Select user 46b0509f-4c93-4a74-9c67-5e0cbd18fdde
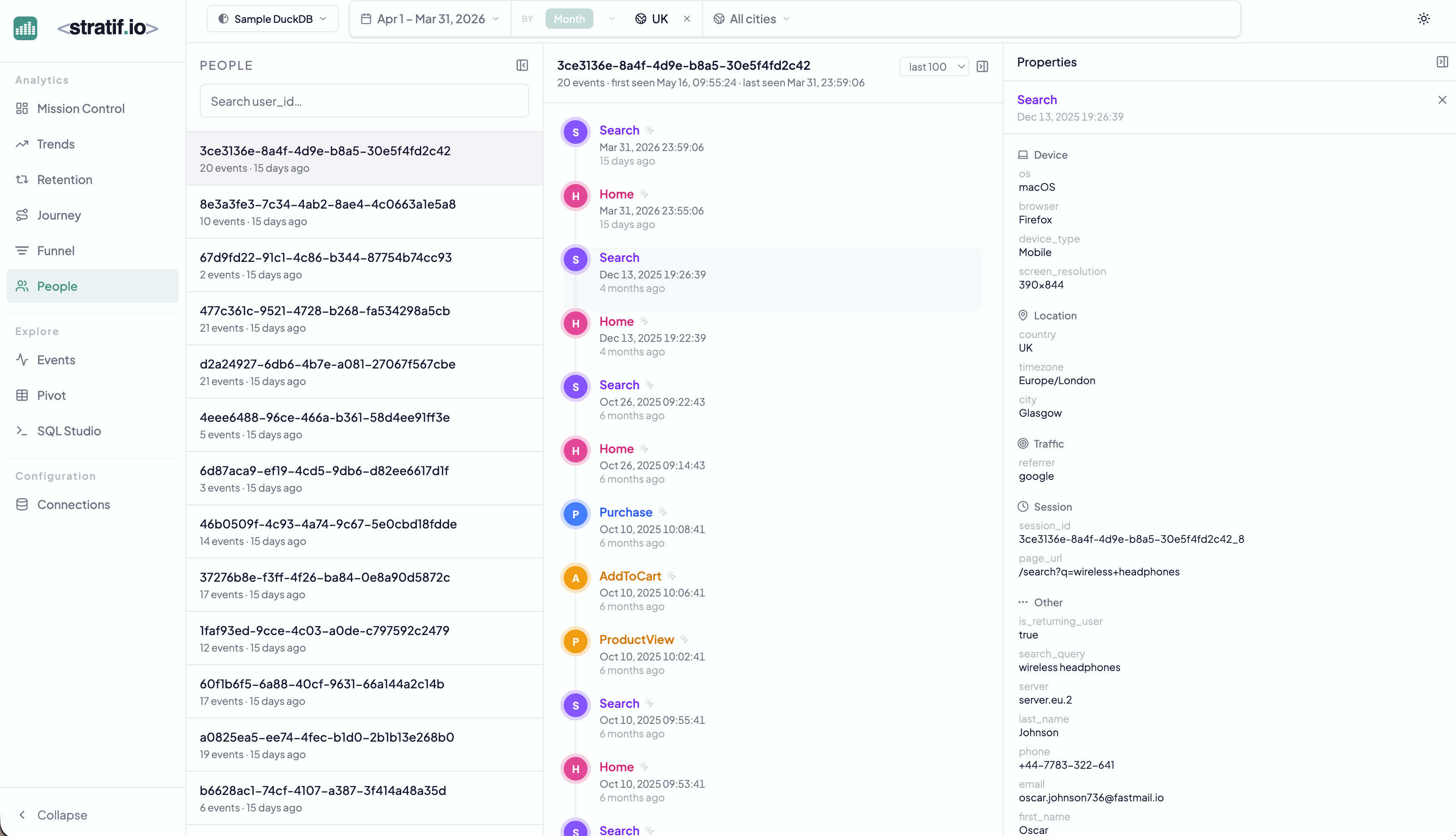This screenshot has height=836, width=1456. point(364,532)
